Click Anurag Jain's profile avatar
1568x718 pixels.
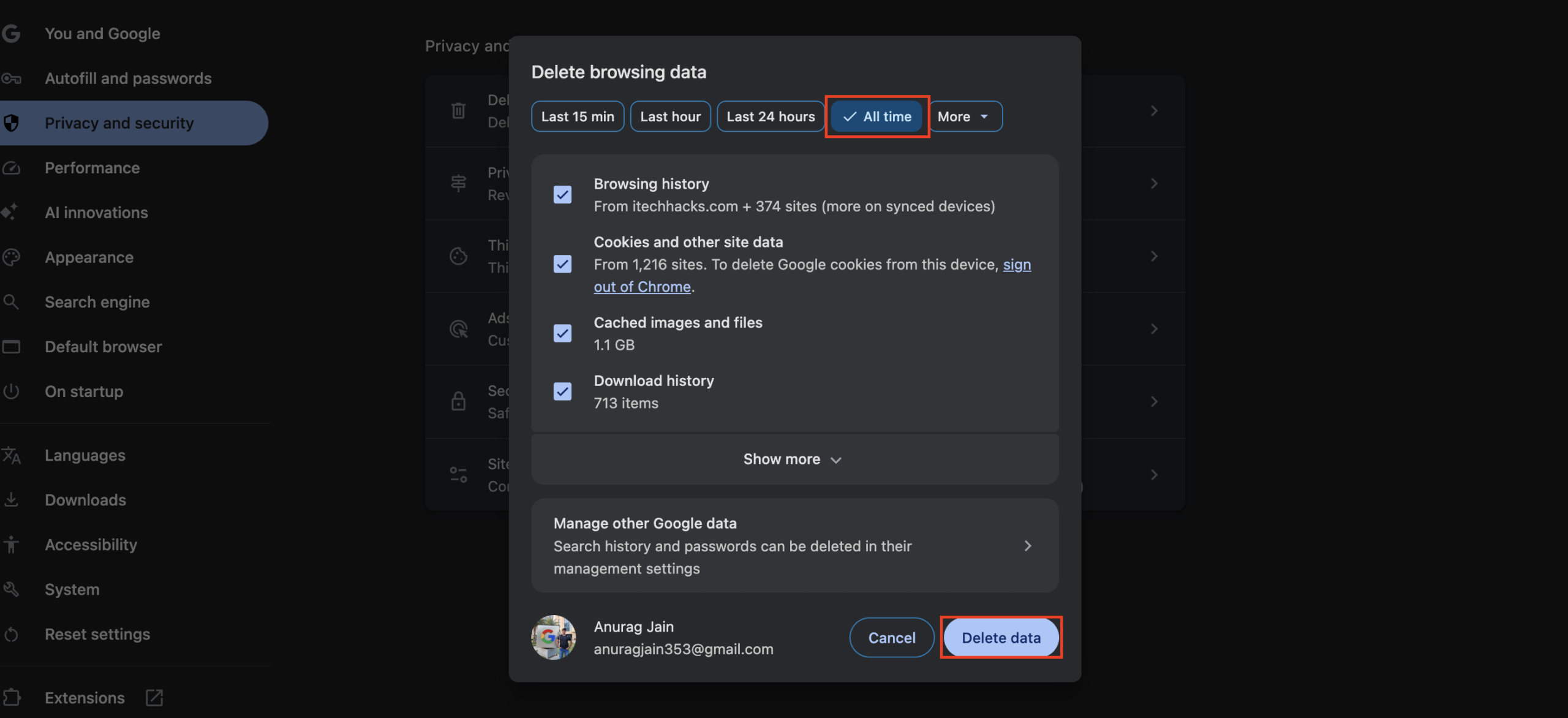tap(553, 638)
